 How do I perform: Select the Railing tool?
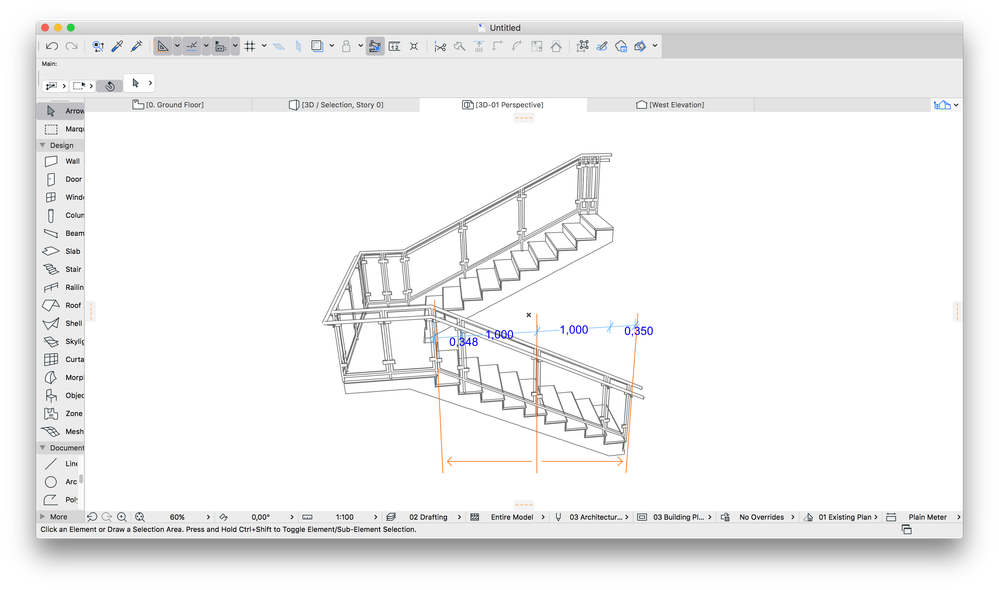point(61,287)
